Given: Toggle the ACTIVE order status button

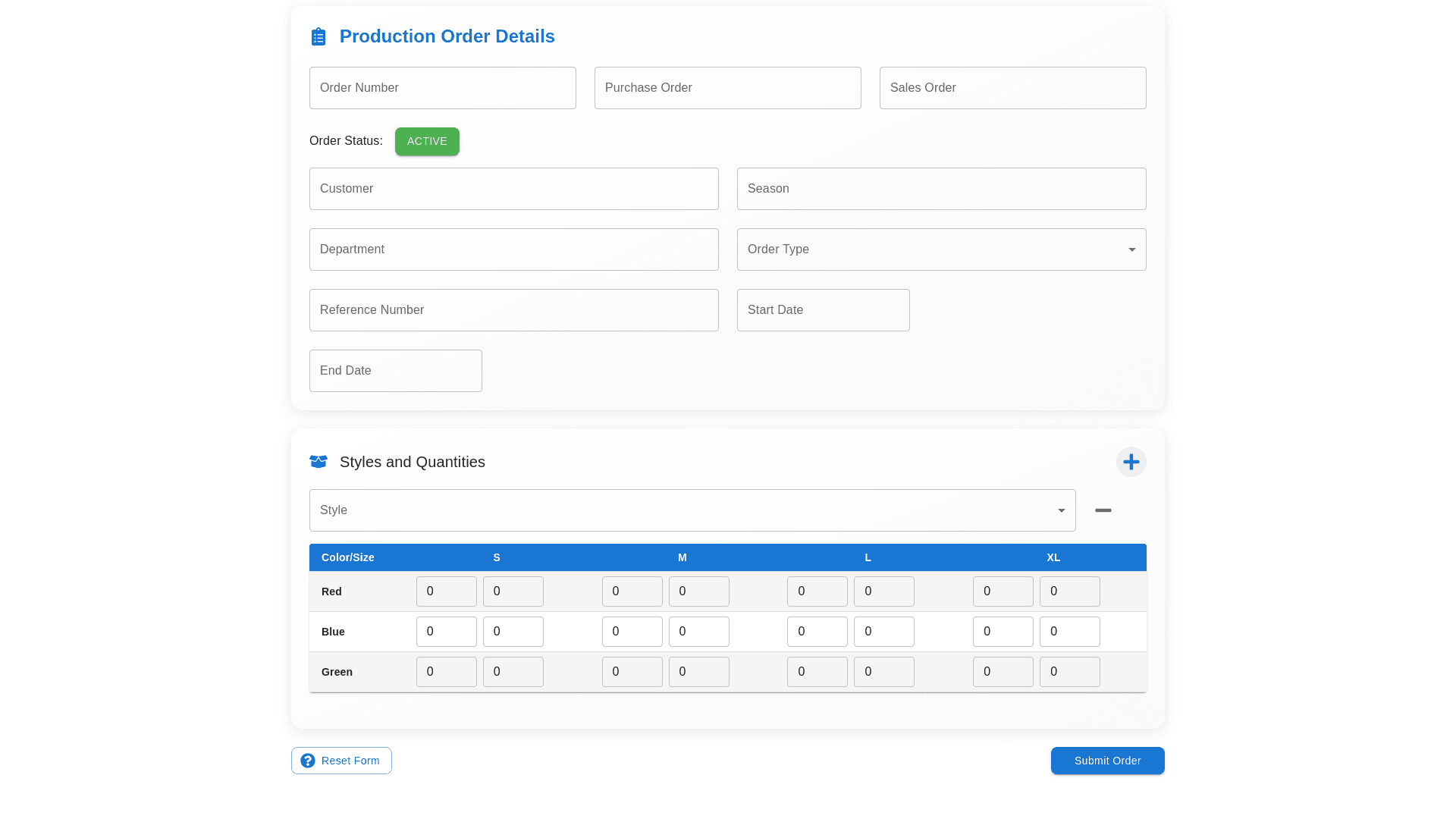Looking at the screenshot, I should (x=427, y=142).
